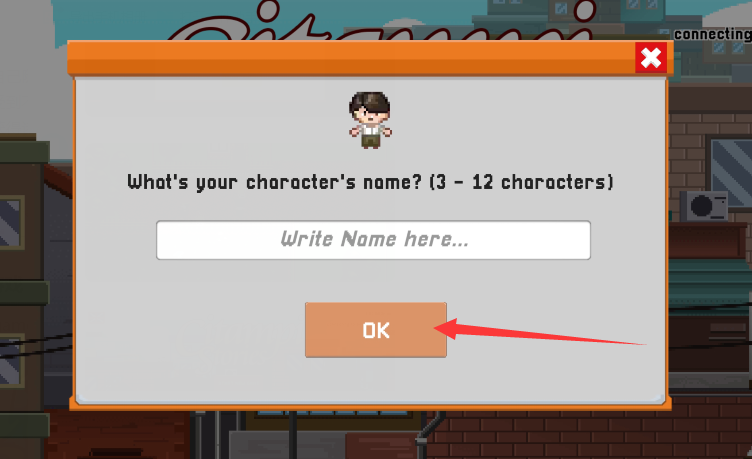Click the glass window on the right brick building
This screenshot has height=459, width=752.
pyautogui.click(x=730, y=172)
